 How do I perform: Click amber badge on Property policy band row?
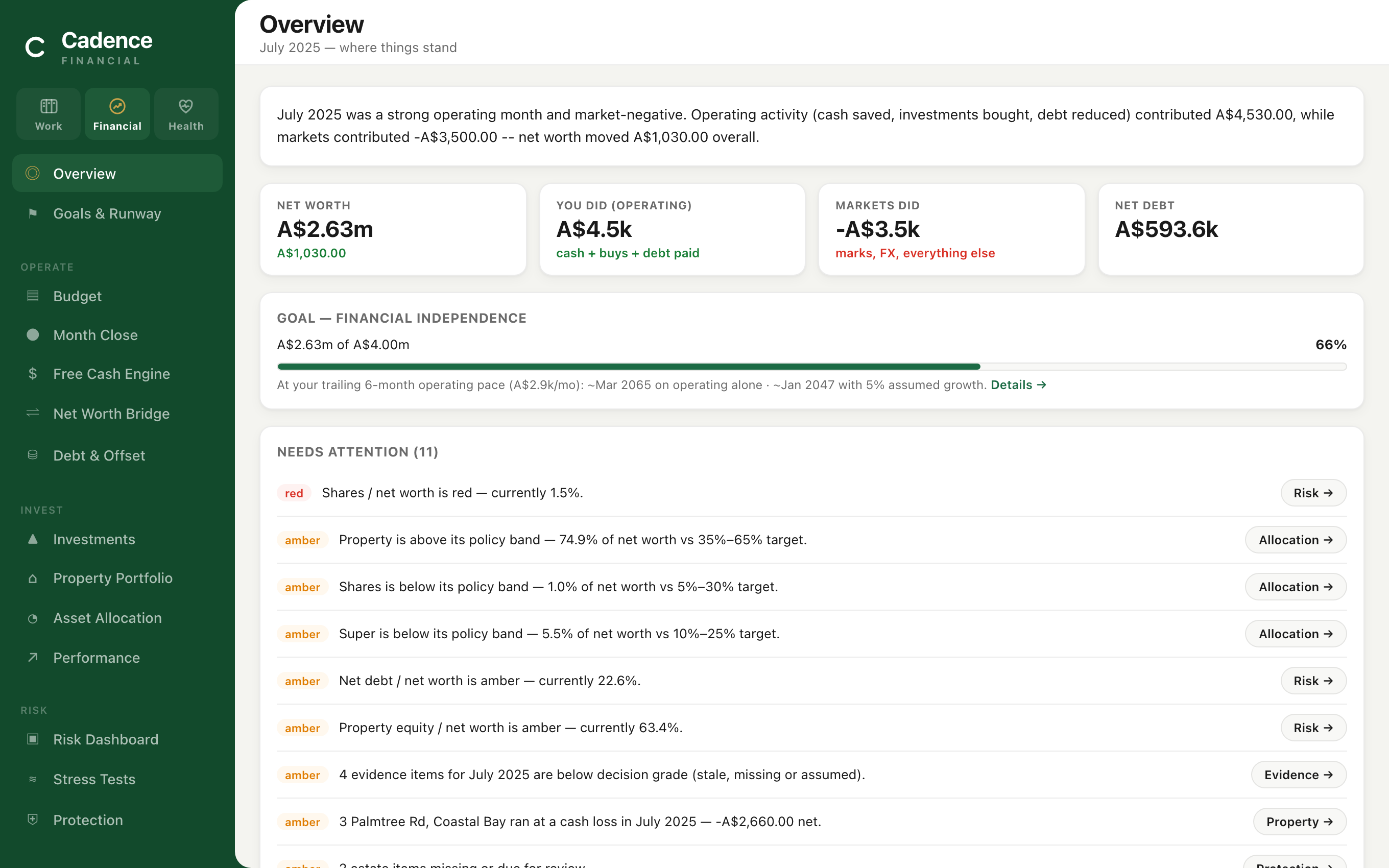click(302, 540)
